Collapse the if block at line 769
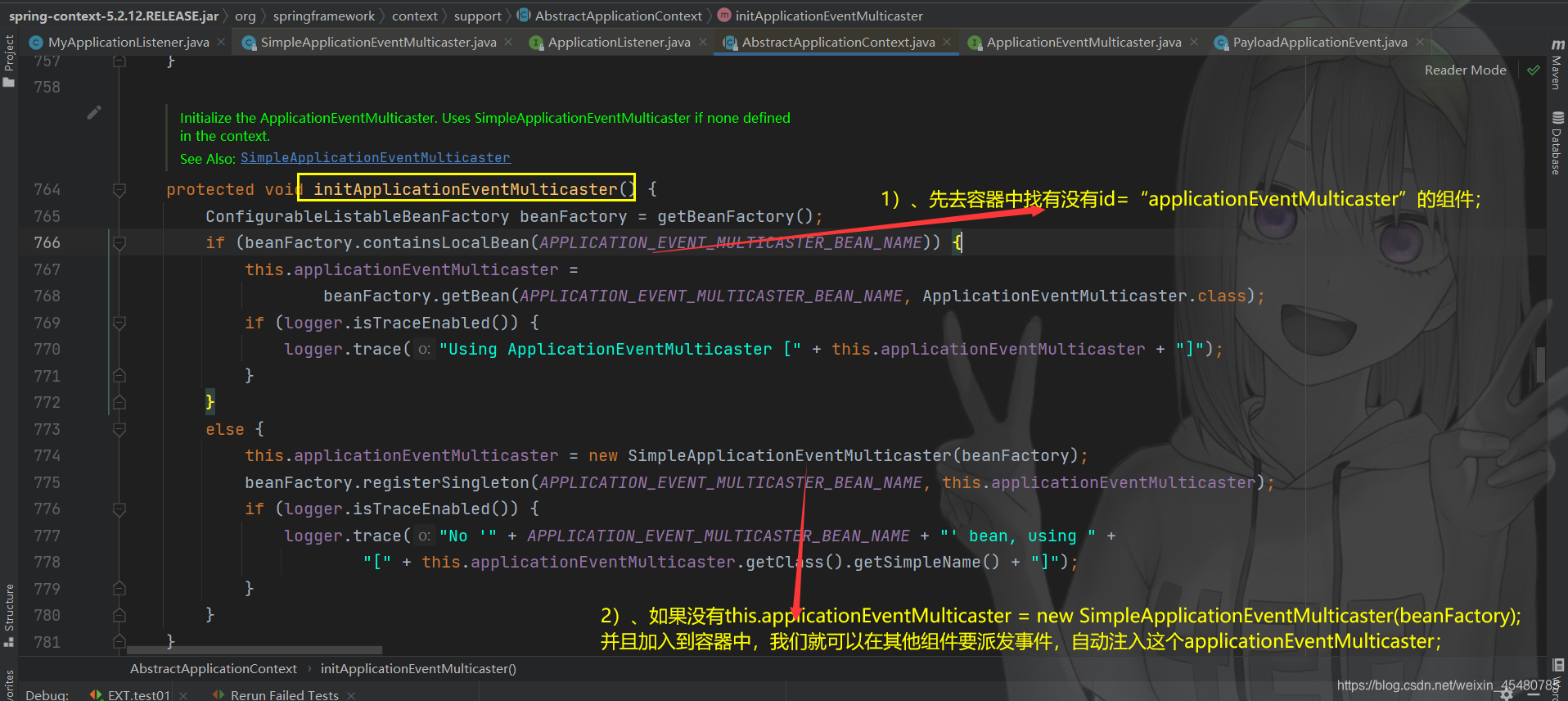This screenshot has width=1568, height=701. (x=119, y=323)
